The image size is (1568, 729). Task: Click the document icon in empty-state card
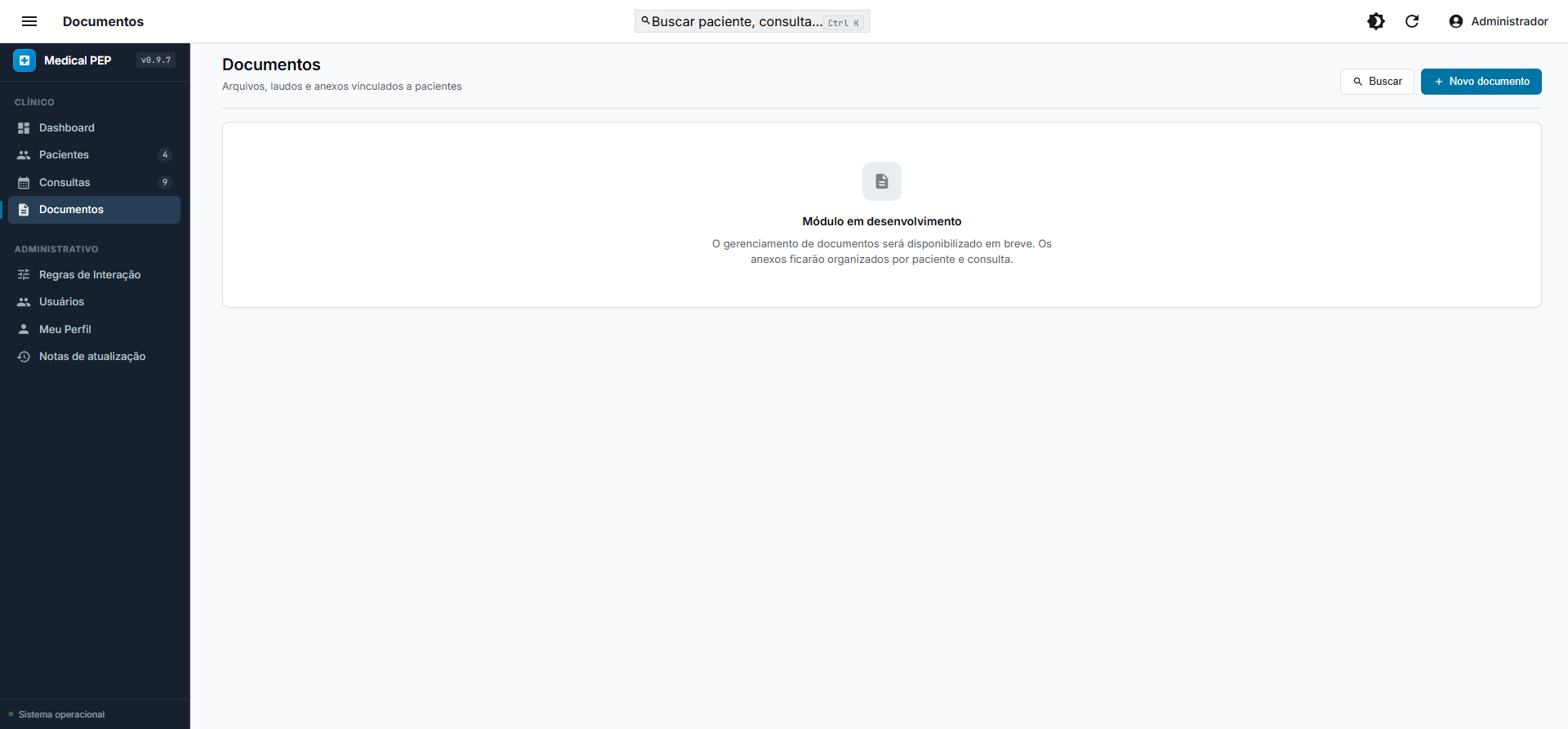(x=882, y=181)
